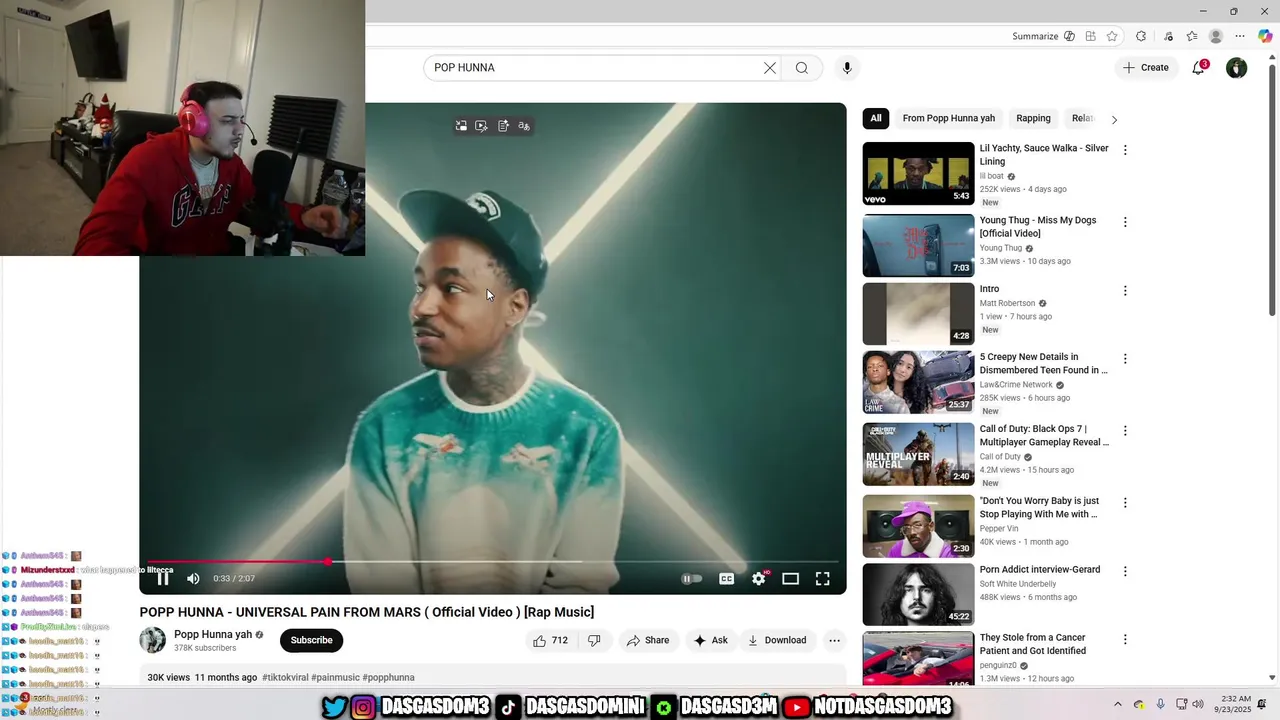This screenshot has height=720, width=1280.
Task: Add this page to favorites via star icon
Action: tap(1112, 36)
